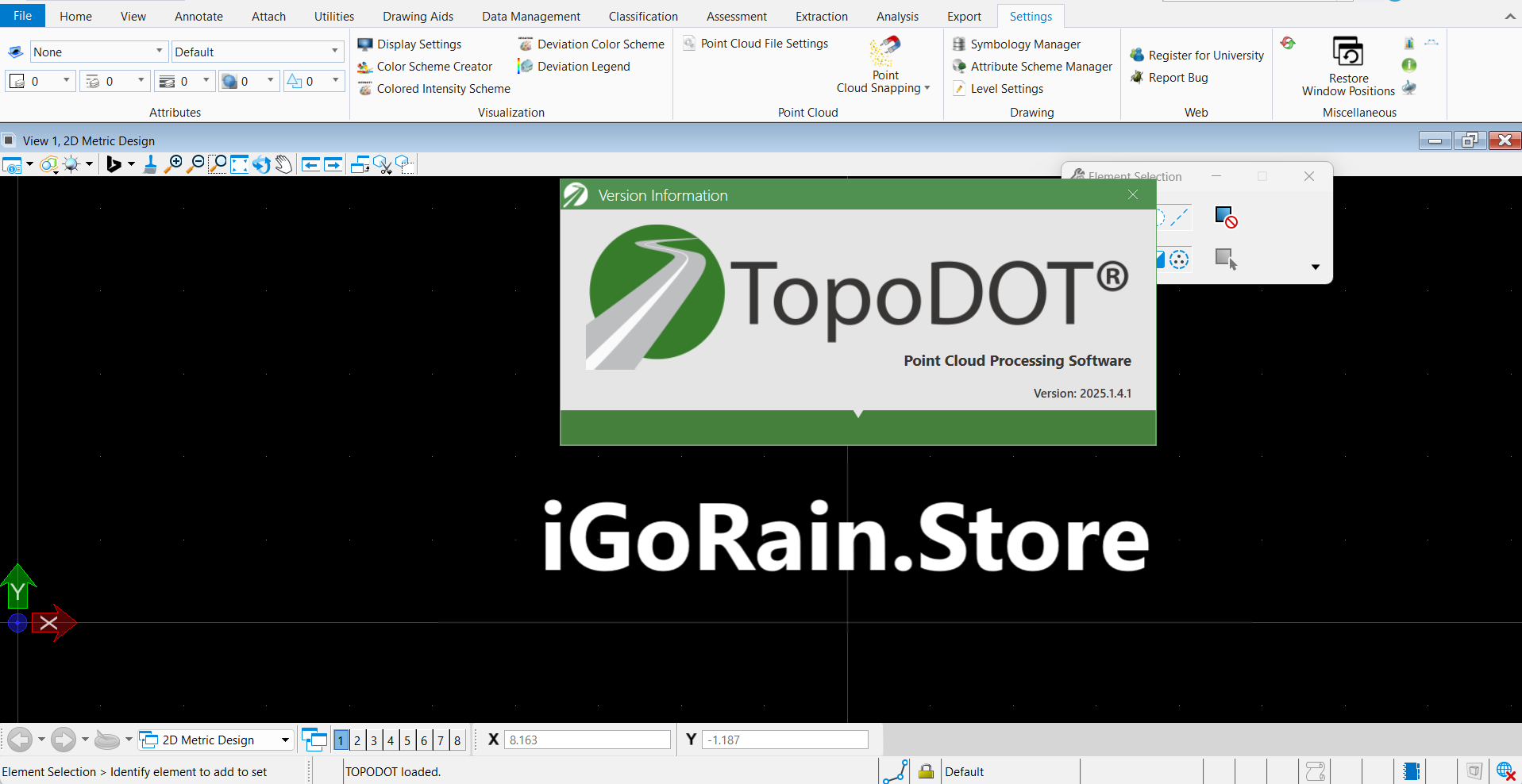
Task: Open the Default style dropdown
Action: coord(334,51)
